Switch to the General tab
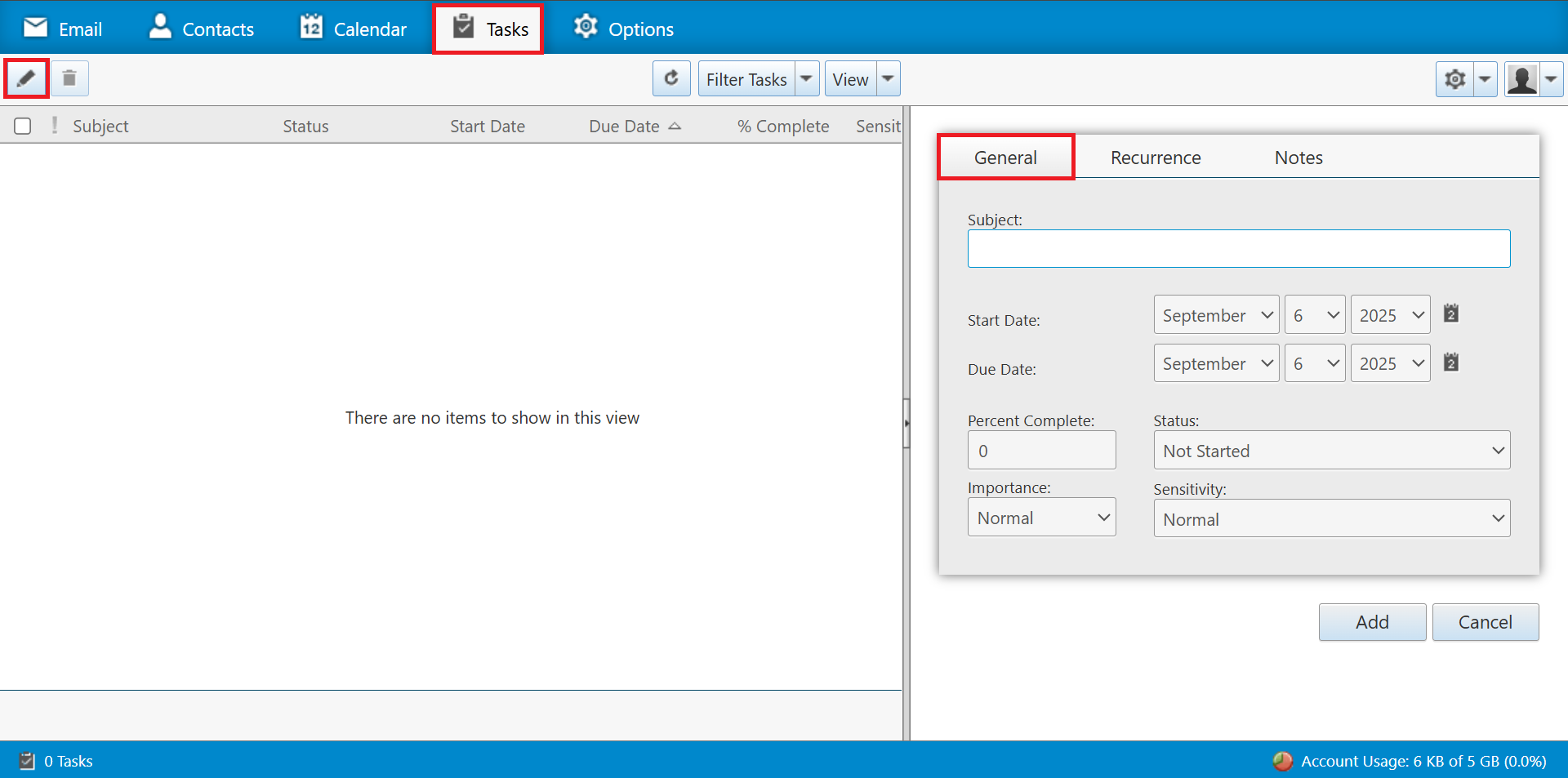Viewport: 1568px width, 778px height. click(x=1006, y=157)
